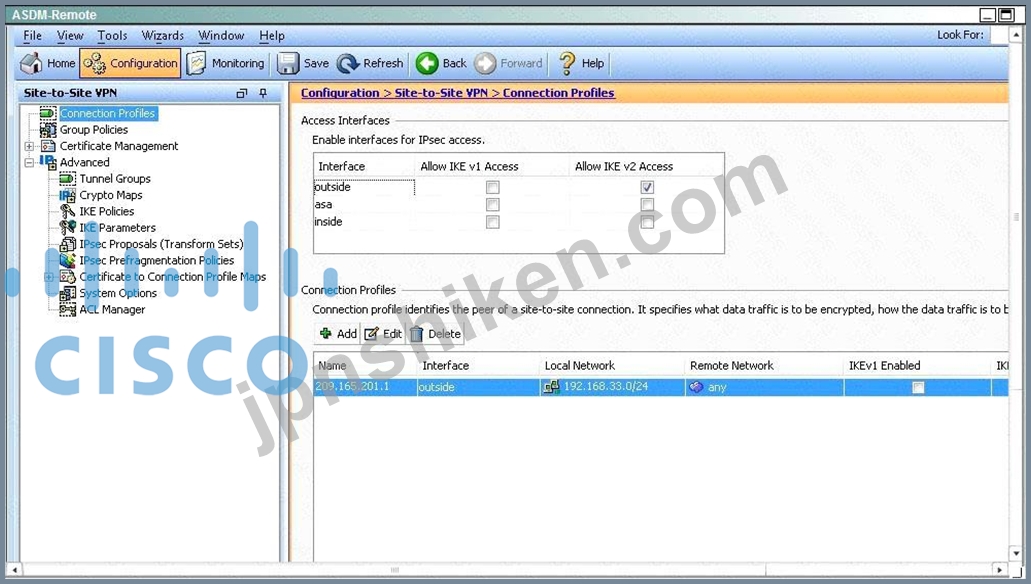Click the grey Forward arrow icon
Viewport: 1031px width, 584px height.
coord(485,63)
